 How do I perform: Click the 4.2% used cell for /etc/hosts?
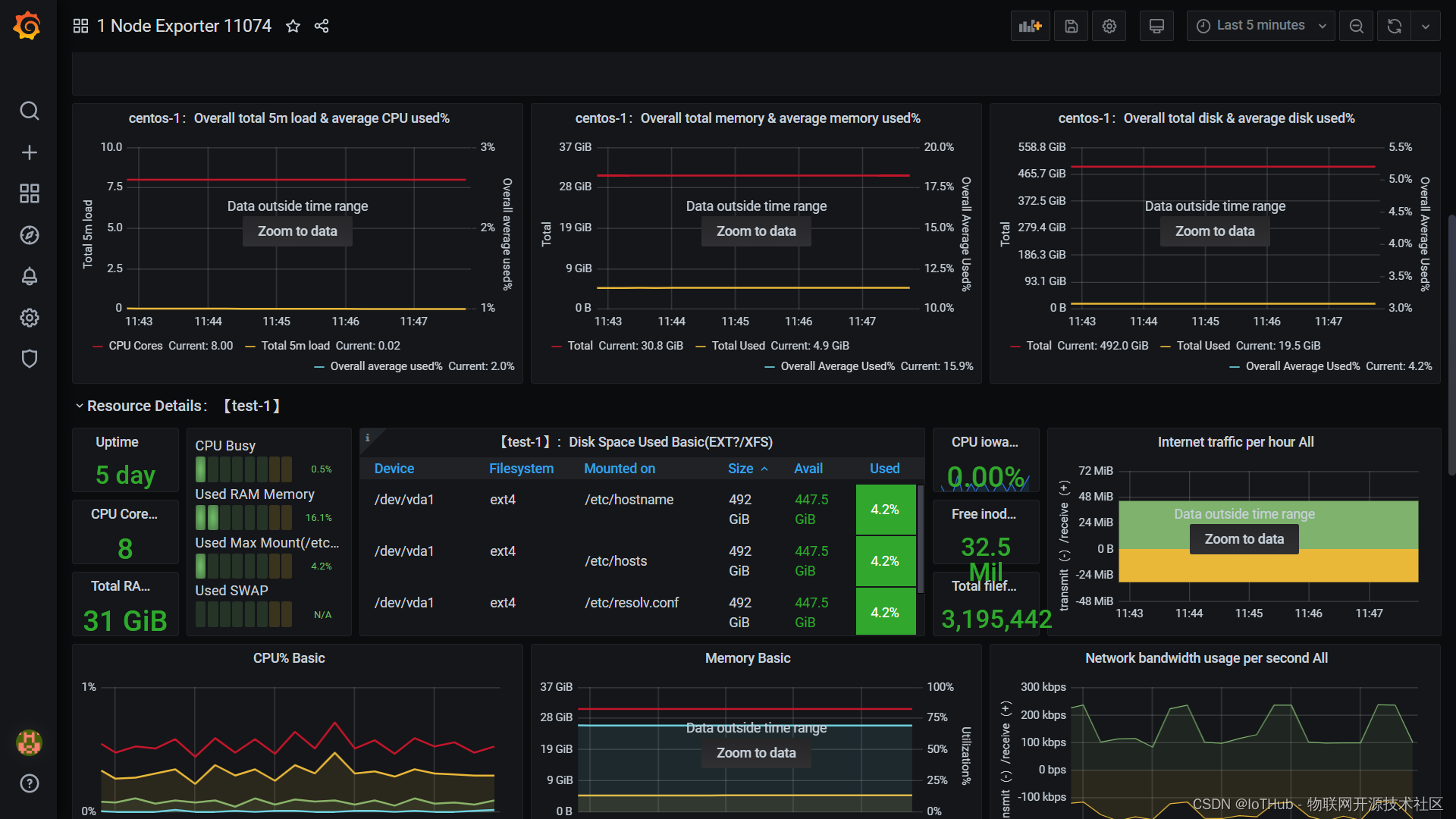pyautogui.click(x=886, y=561)
